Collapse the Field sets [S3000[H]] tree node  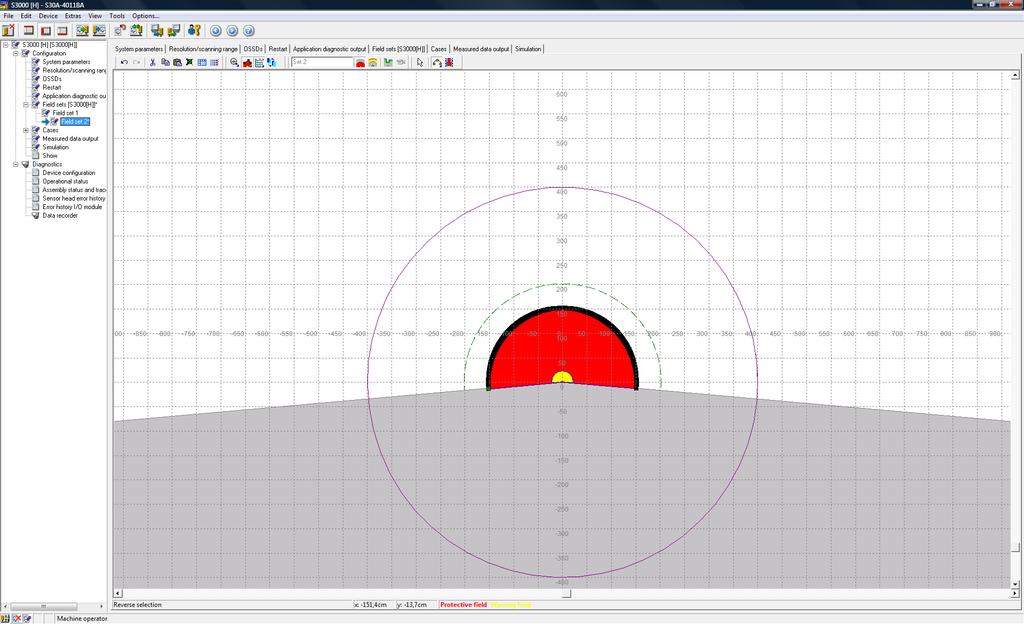(x=26, y=104)
